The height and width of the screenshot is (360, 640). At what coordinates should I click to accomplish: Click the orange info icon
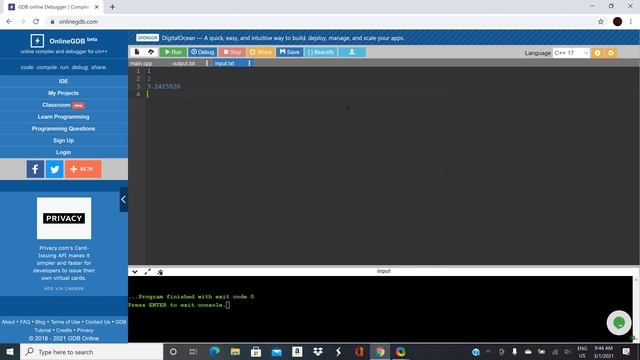(x=598, y=53)
